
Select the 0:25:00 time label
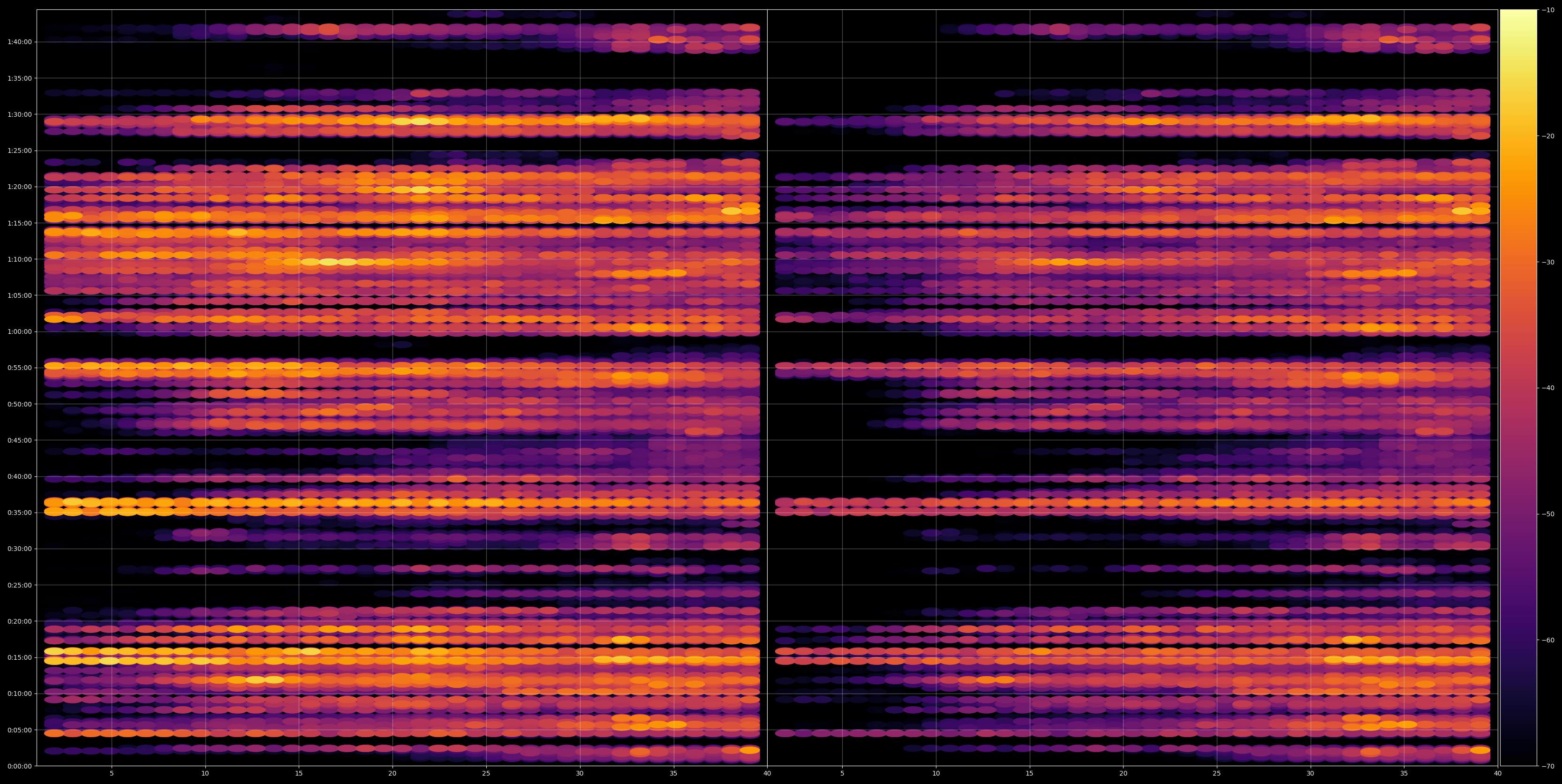[20, 585]
